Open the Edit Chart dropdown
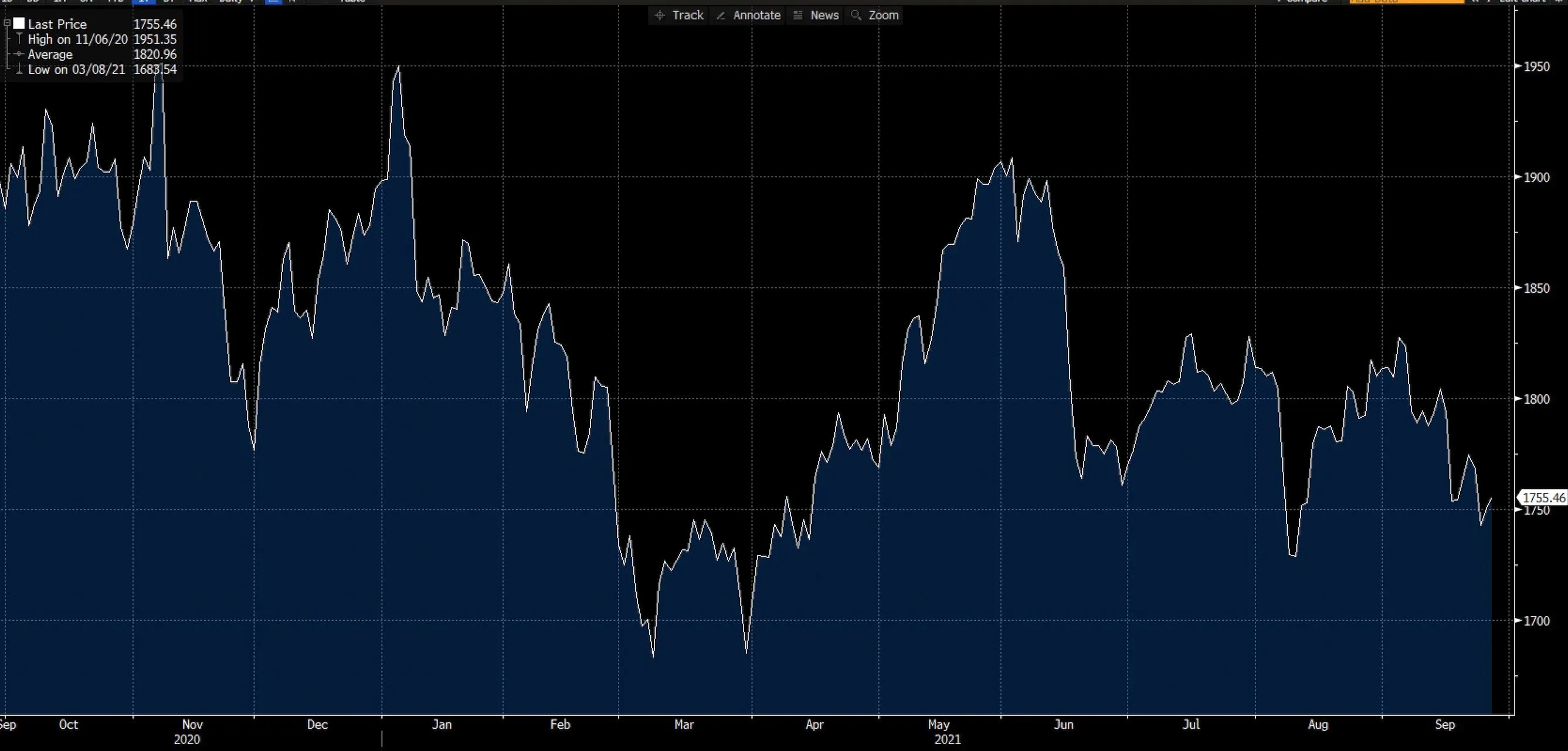This screenshot has width=1568, height=751. click(x=1489, y=2)
